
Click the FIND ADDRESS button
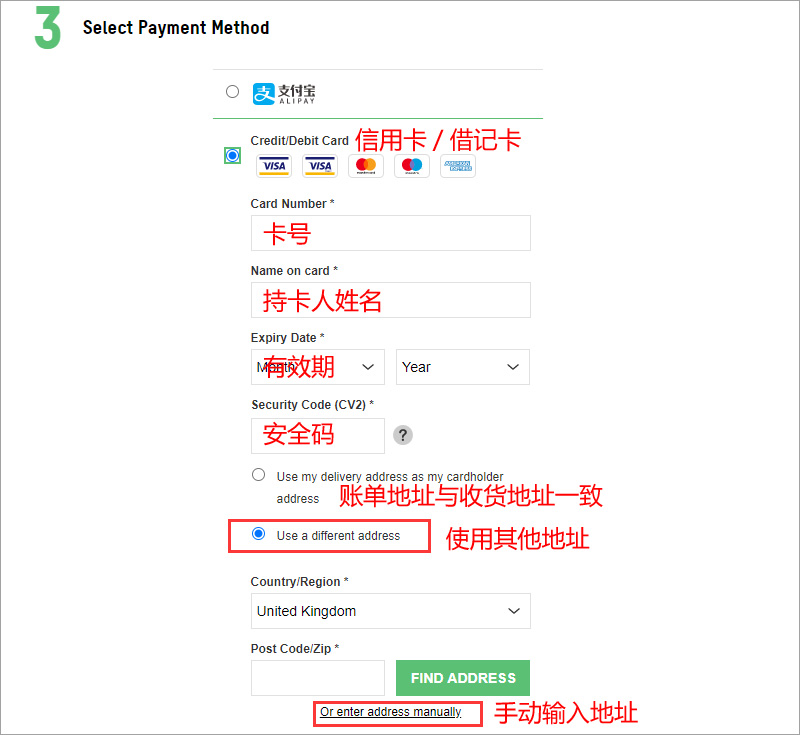click(x=463, y=678)
